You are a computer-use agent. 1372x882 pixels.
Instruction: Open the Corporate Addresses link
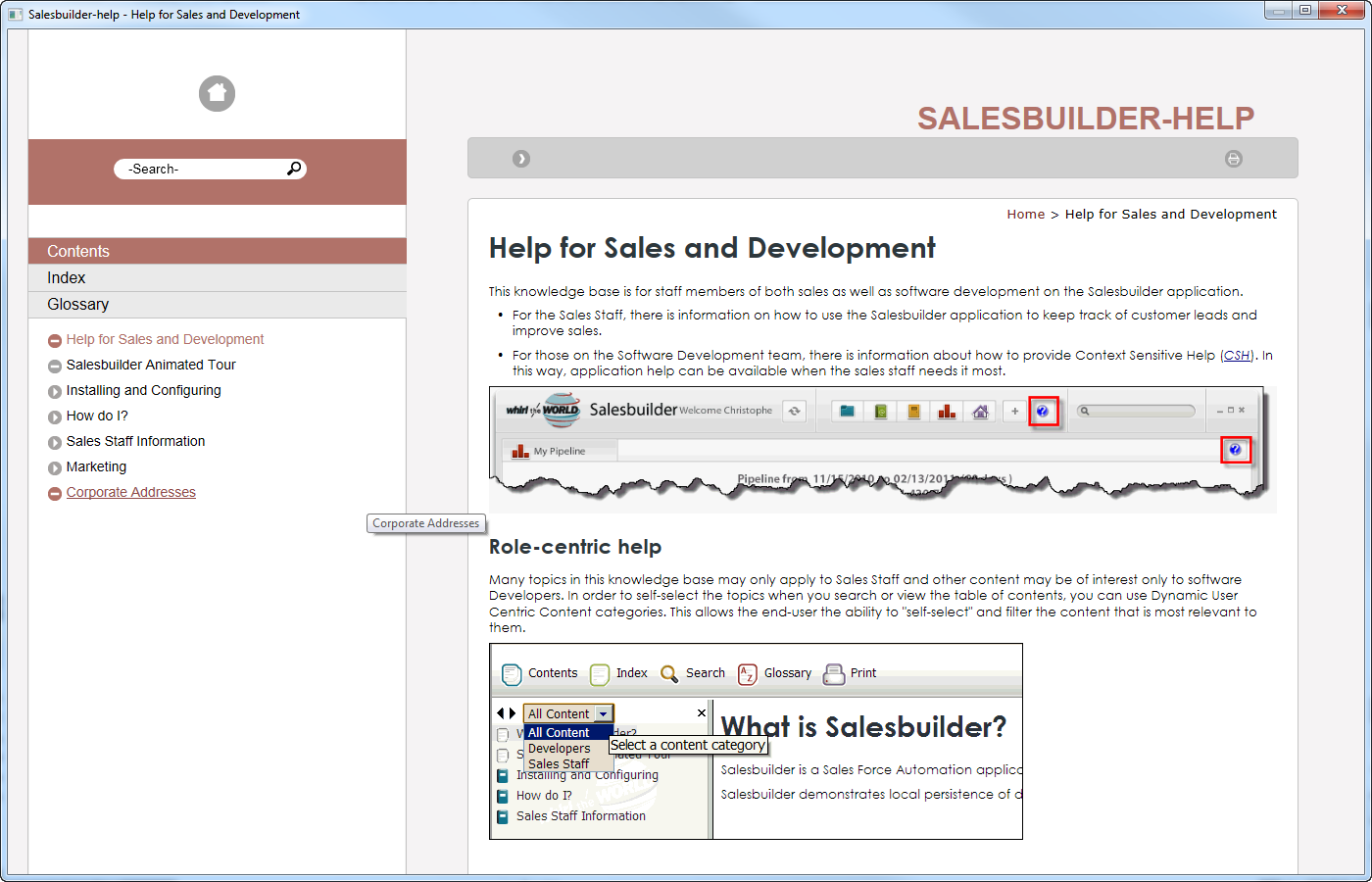click(130, 492)
